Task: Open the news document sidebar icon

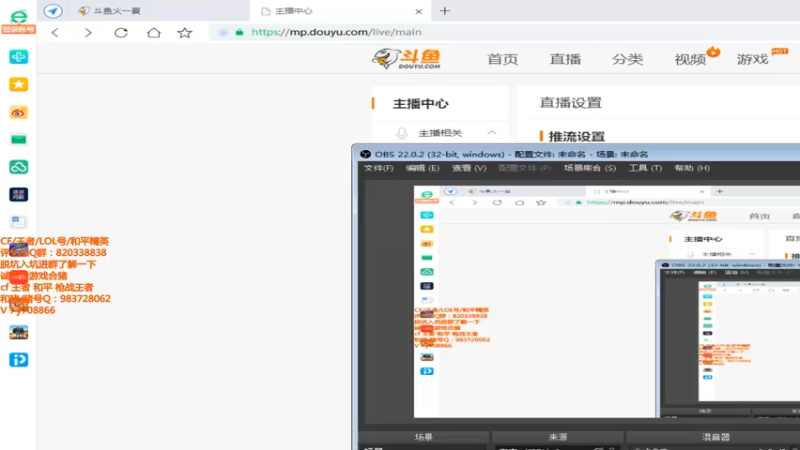Action: pos(18,222)
